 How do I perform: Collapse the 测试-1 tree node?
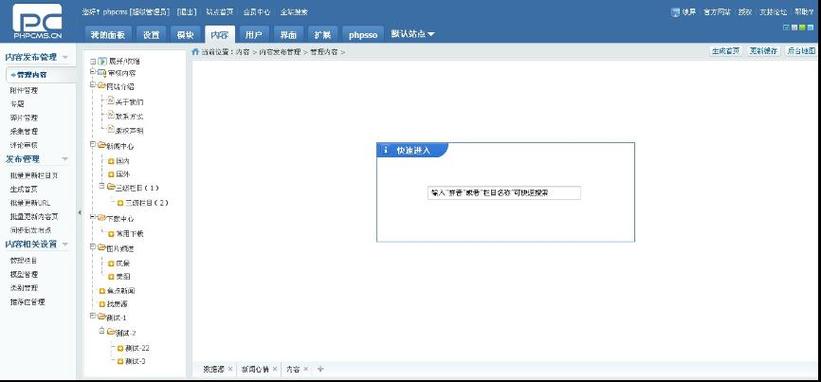[93, 316]
